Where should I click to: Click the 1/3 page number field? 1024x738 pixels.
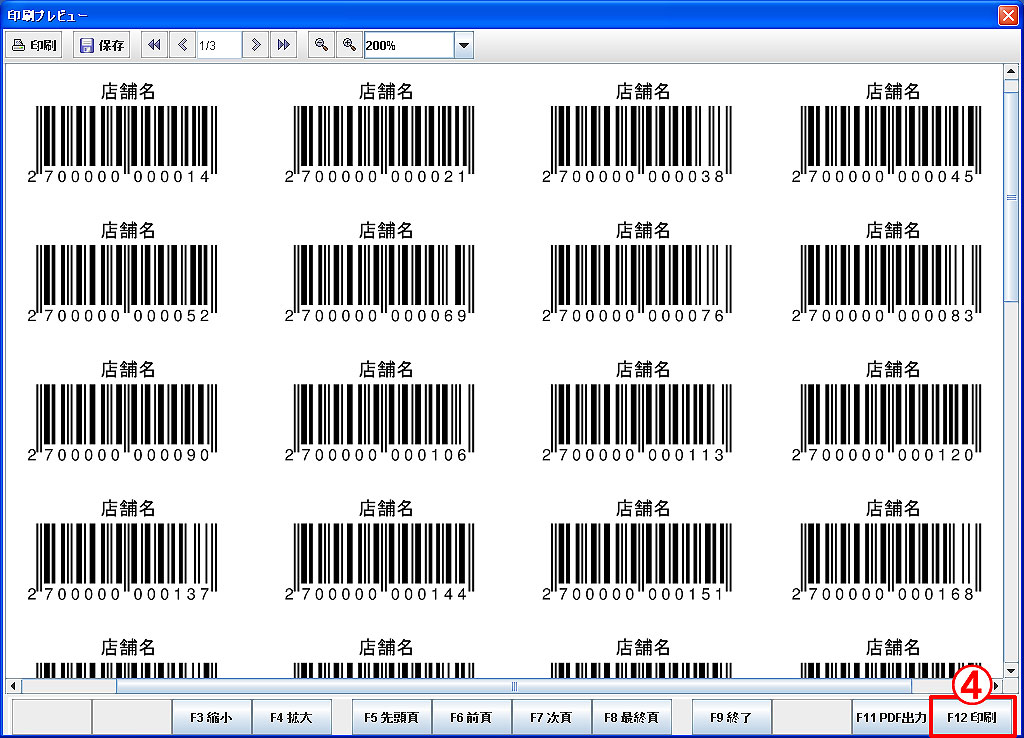218,45
